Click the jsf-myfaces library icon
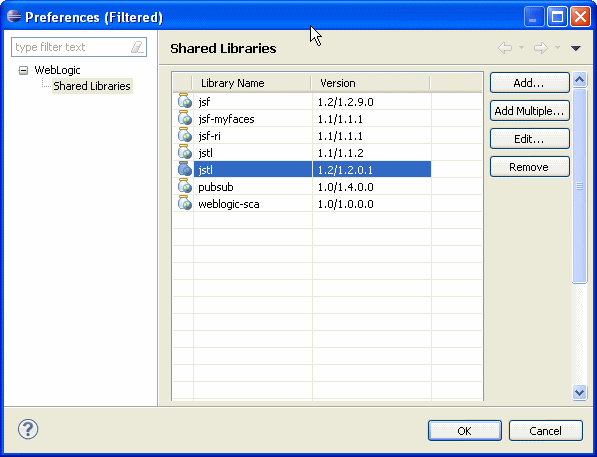 tap(185, 118)
